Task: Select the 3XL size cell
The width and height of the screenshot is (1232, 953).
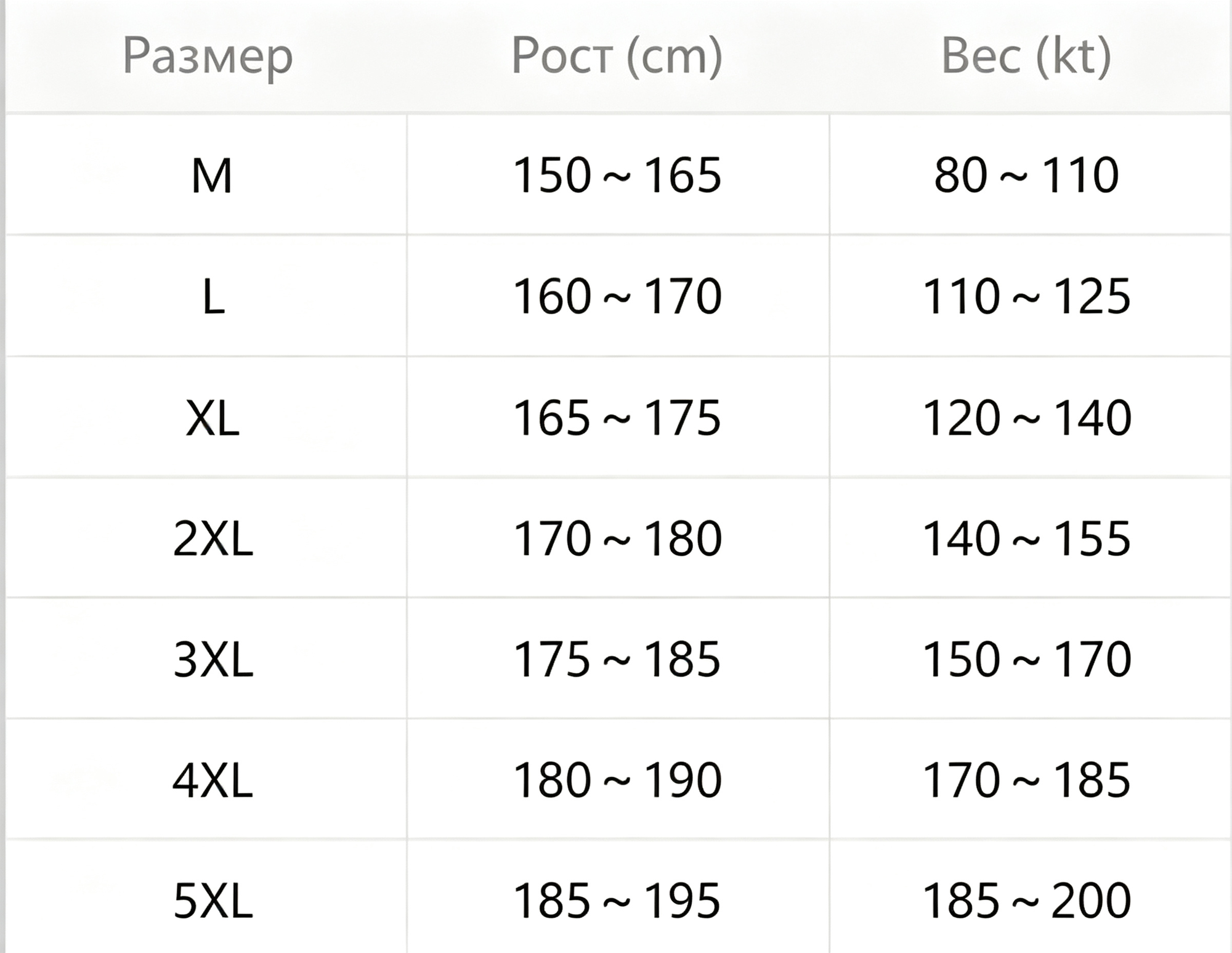Action: tap(206, 658)
